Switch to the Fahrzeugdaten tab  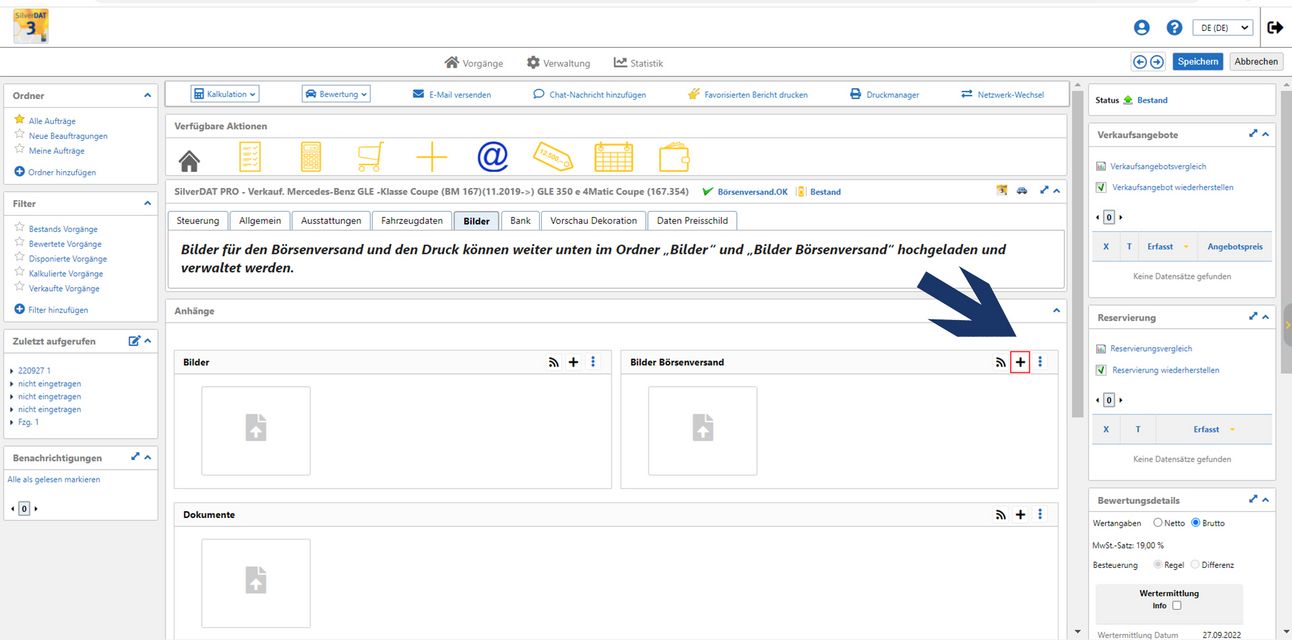412,221
